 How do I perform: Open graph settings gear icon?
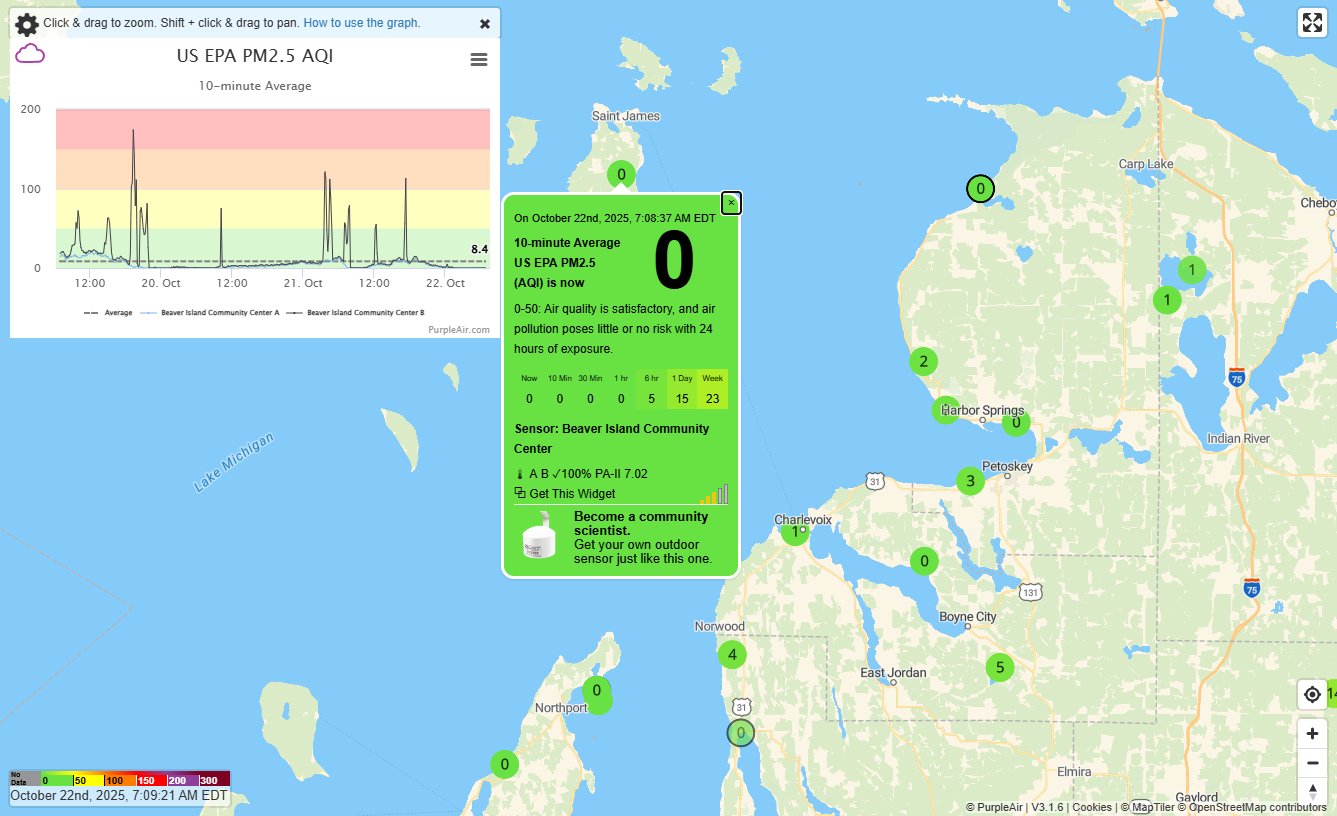pos(27,24)
